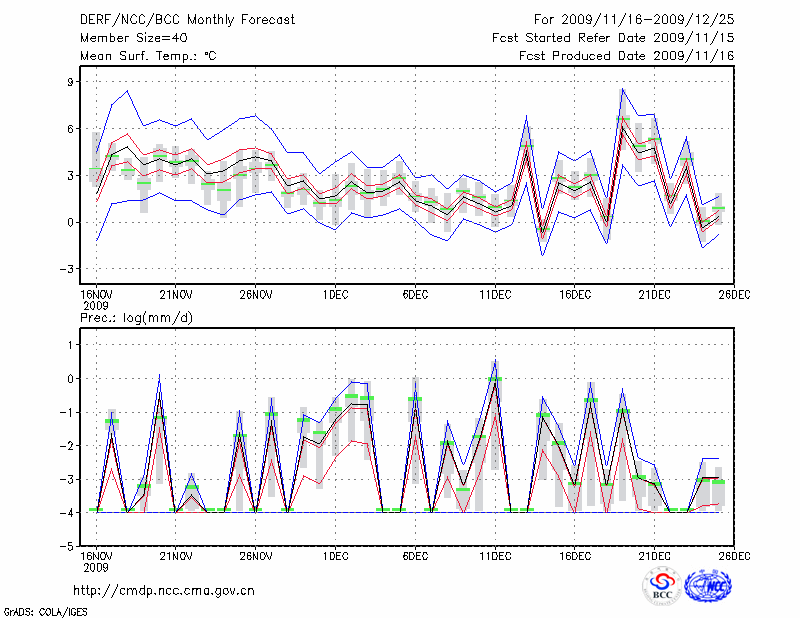Click the BCC logo icon
Screen dimensions: 800x618
[x=661, y=586]
